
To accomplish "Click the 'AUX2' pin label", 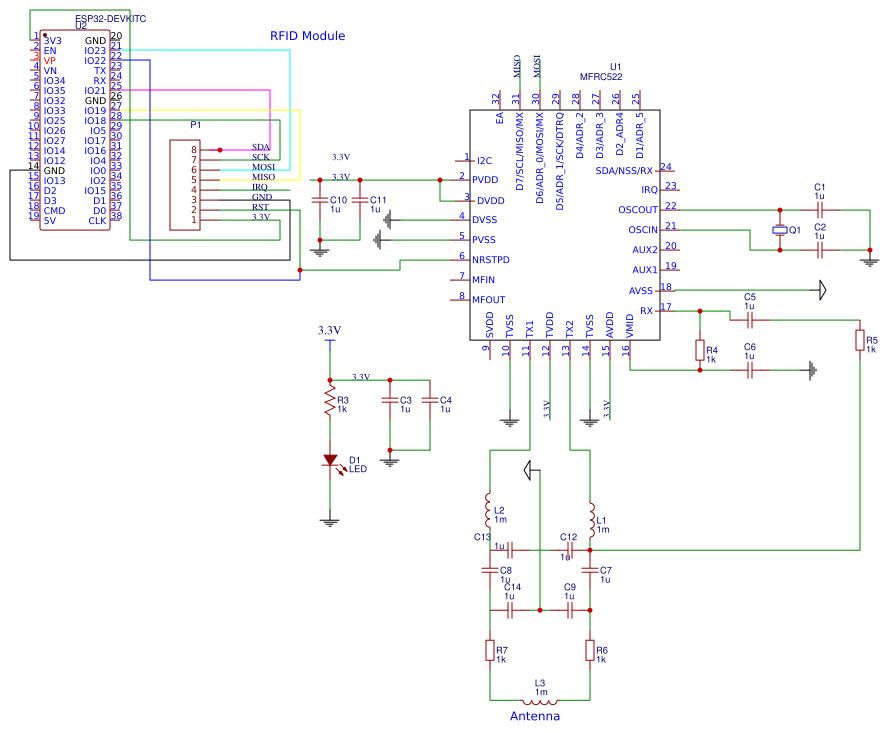I will pyautogui.click(x=645, y=250).
